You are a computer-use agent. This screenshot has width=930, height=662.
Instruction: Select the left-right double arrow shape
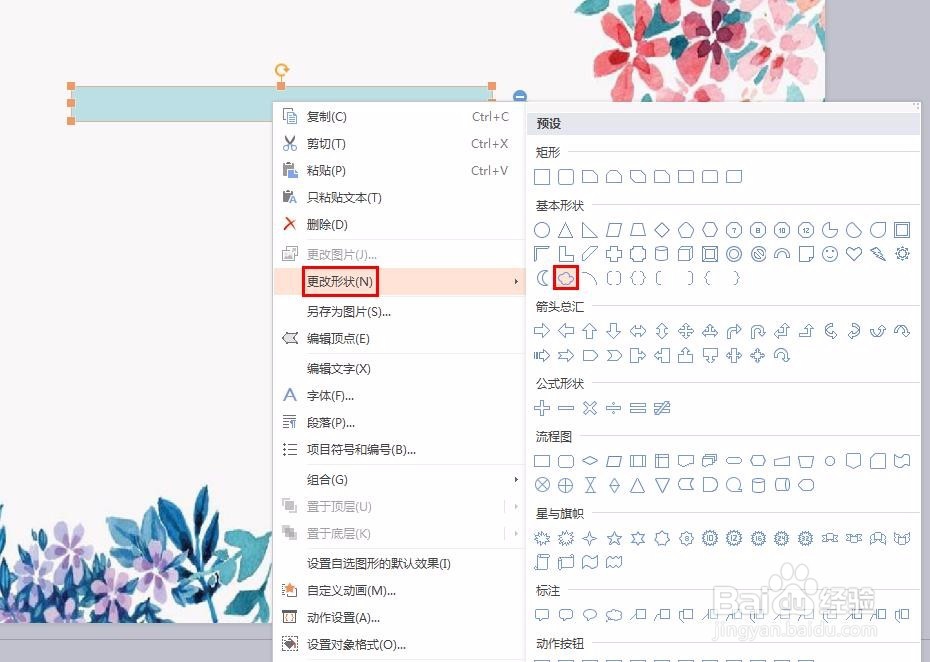638,331
